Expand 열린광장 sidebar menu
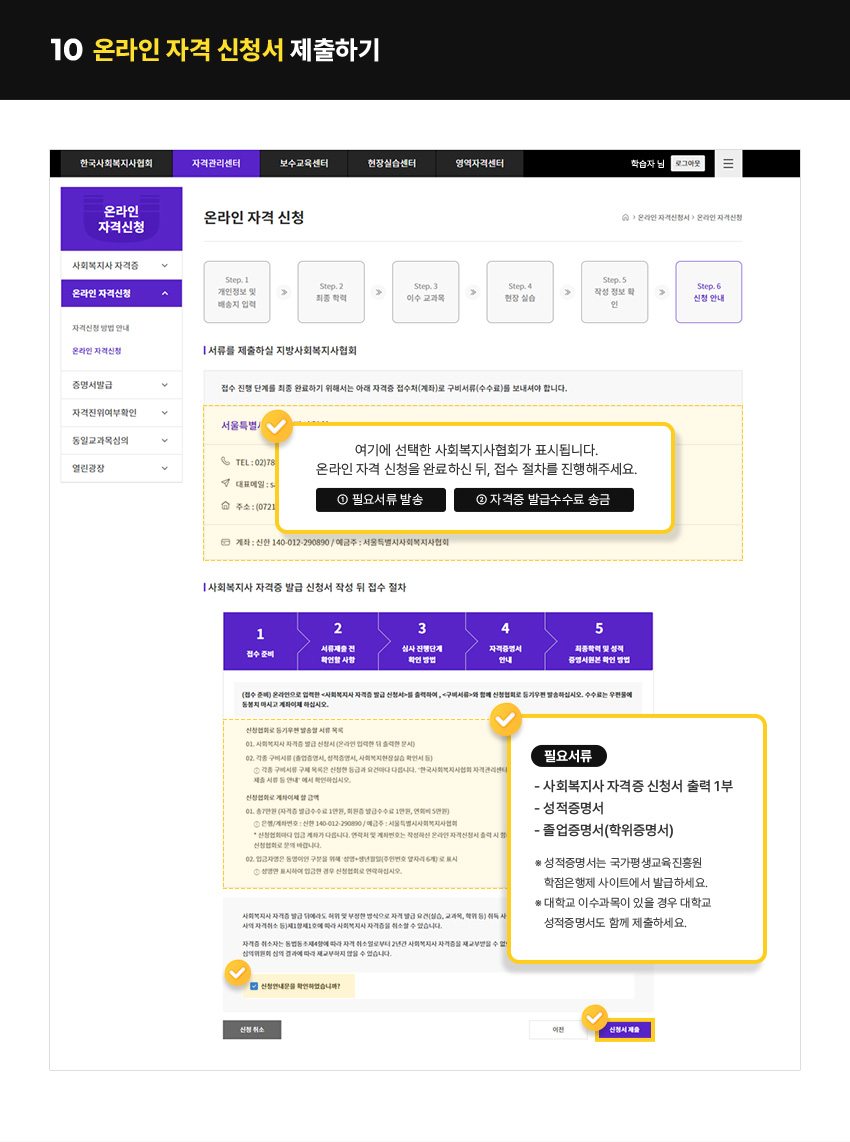 tap(121, 468)
